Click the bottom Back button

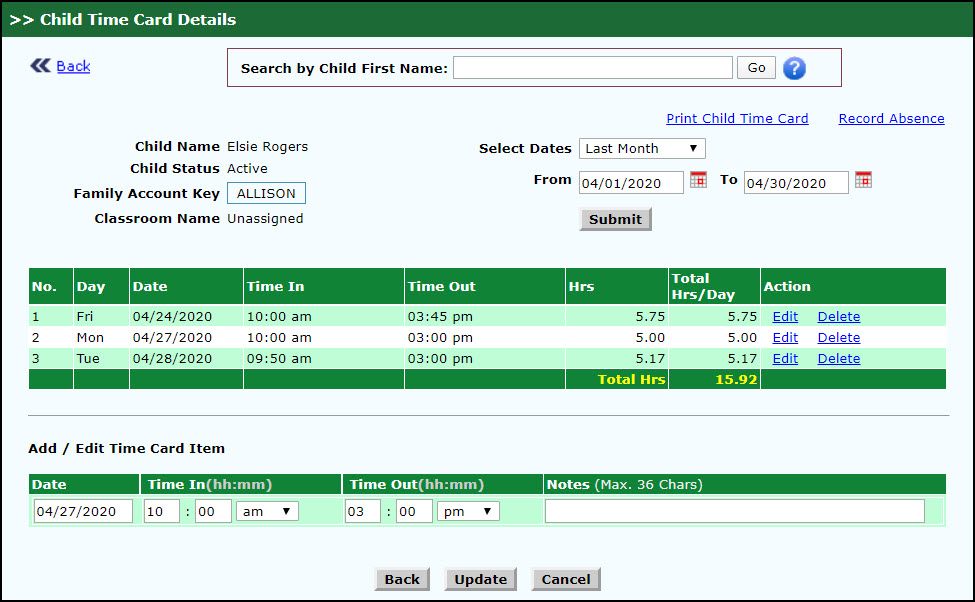[402, 580]
